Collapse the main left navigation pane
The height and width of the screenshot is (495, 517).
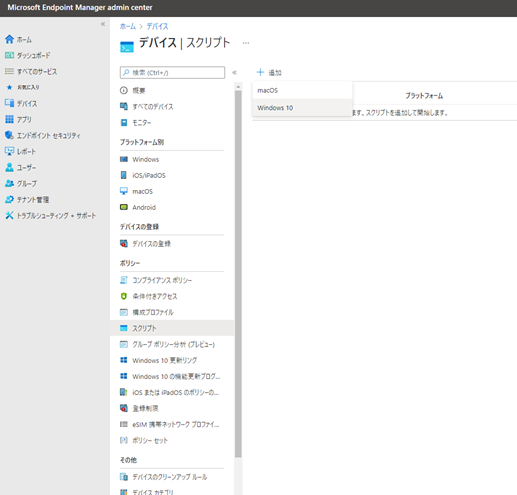point(103,24)
